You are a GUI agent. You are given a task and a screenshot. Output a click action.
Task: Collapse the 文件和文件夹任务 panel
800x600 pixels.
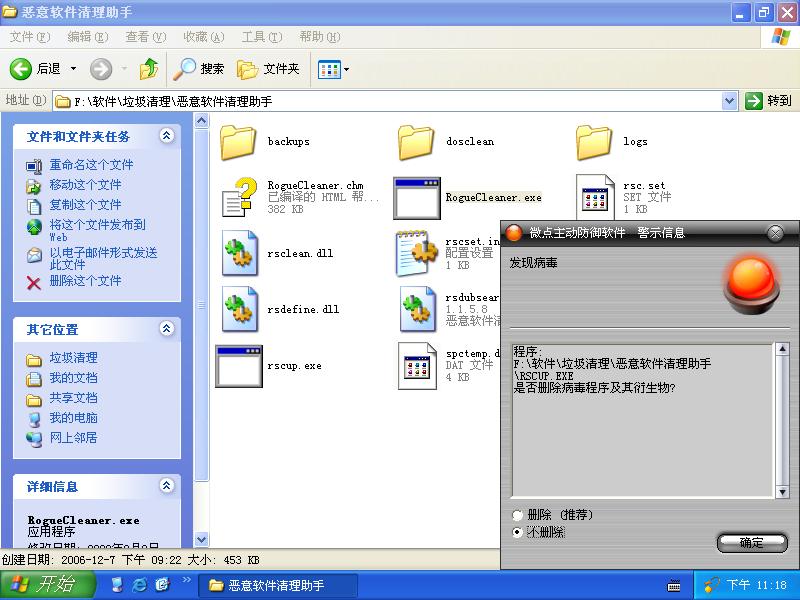click(166, 136)
